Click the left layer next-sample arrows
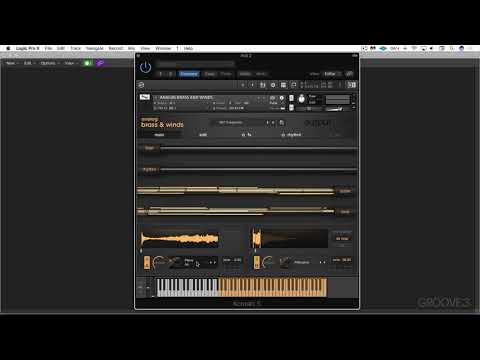Image resolution: width=480 pixels, height=360 pixels. click(x=212, y=262)
